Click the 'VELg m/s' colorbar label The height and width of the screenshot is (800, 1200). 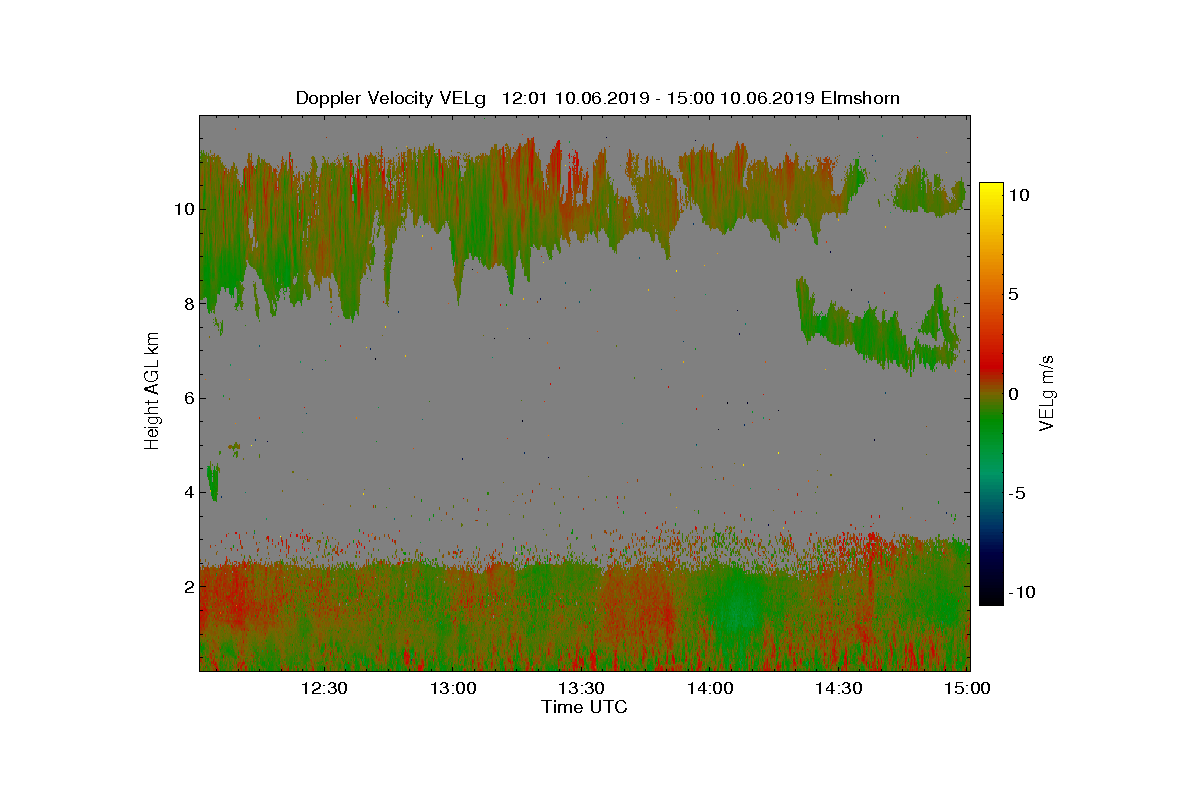coord(1047,392)
